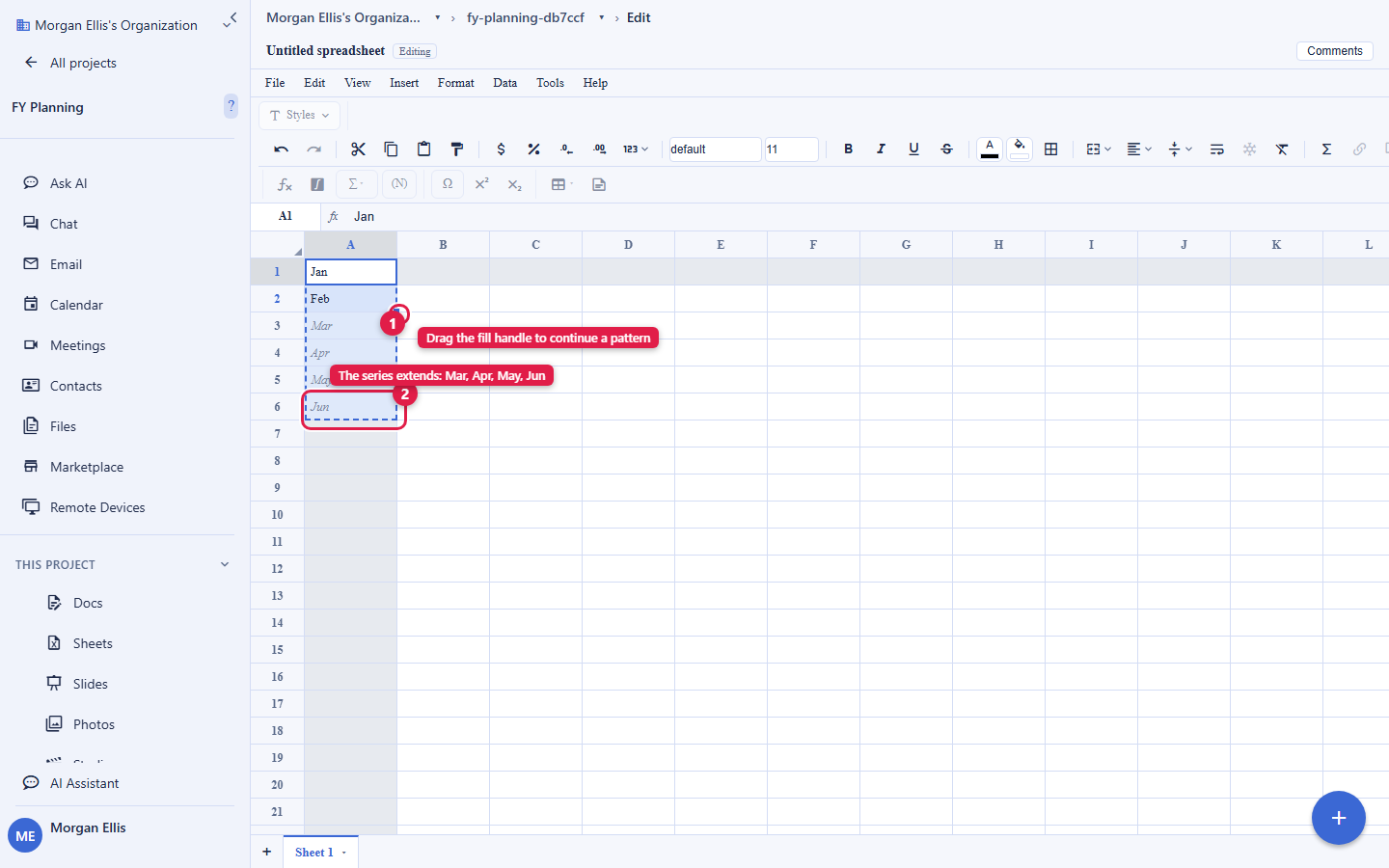Open the 123 number format dropdown
1389x868 pixels.
(x=635, y=149)
